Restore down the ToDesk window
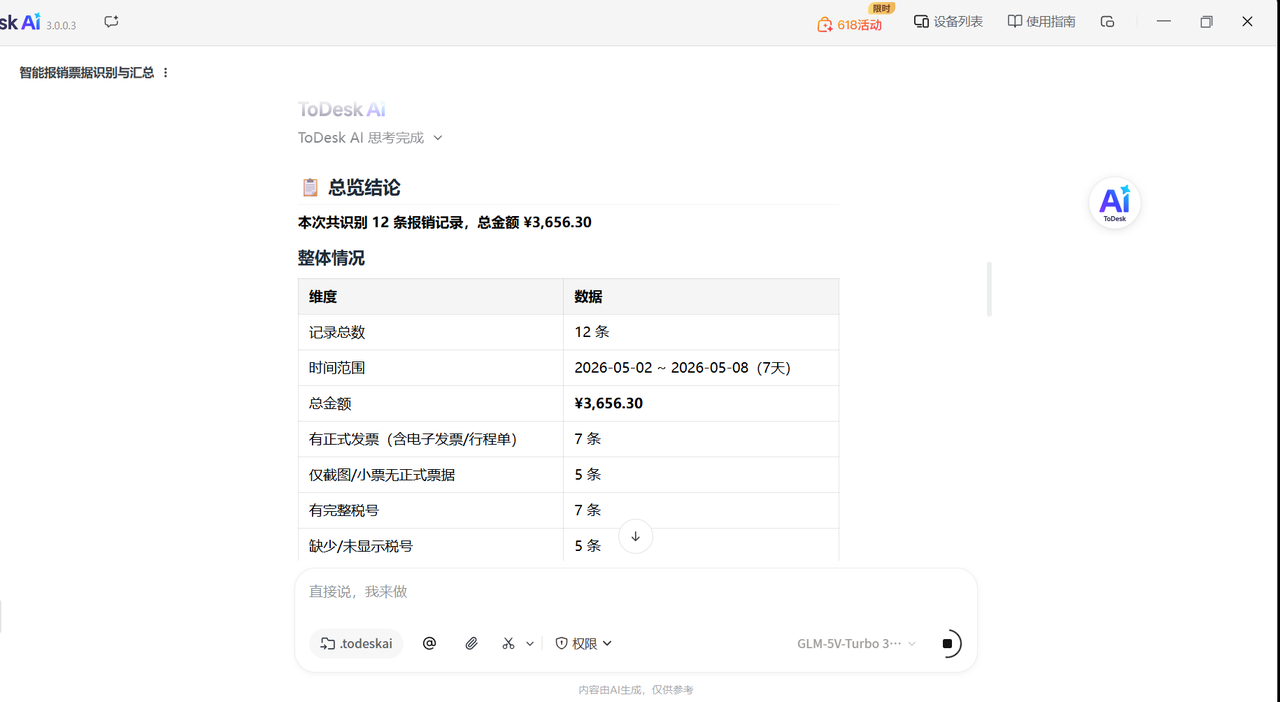 click(1206, 22)
